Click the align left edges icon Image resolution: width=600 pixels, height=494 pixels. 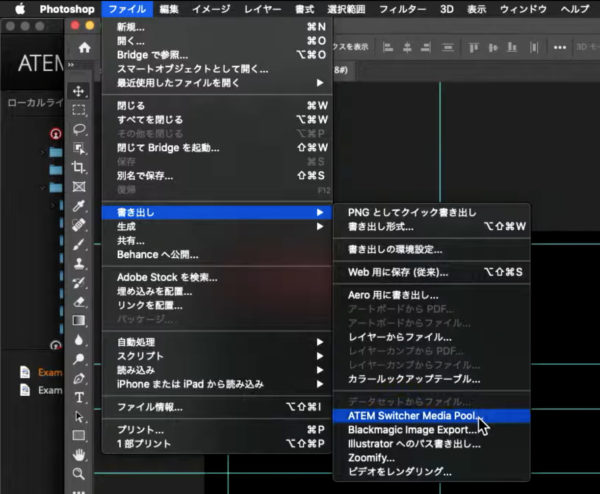388,47
